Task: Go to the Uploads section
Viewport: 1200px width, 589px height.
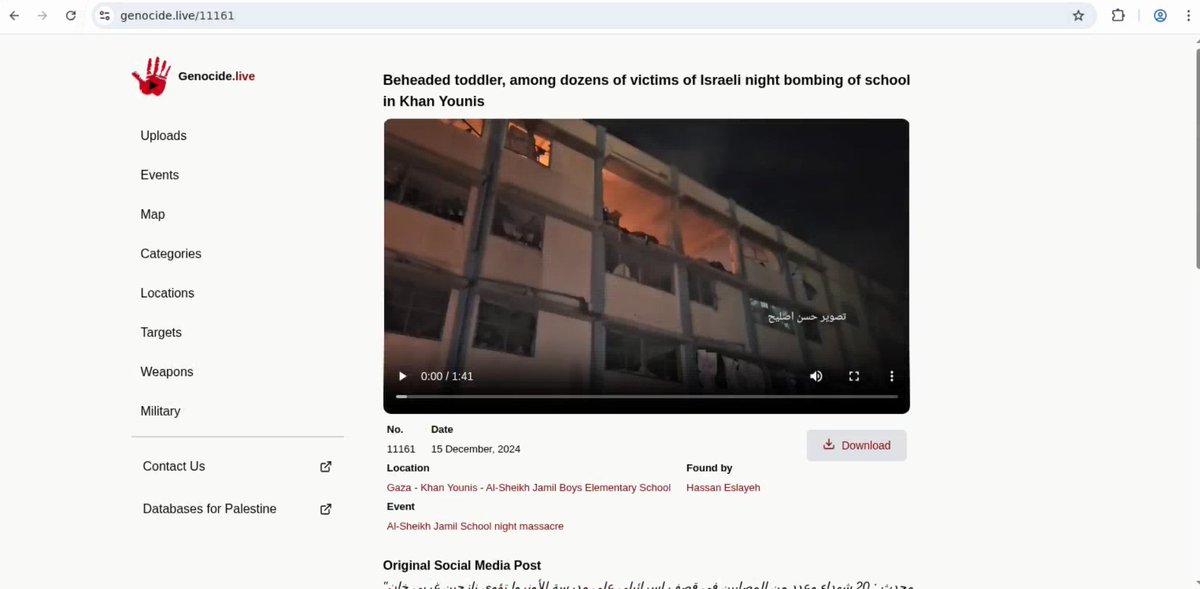Action: point(164,136)
